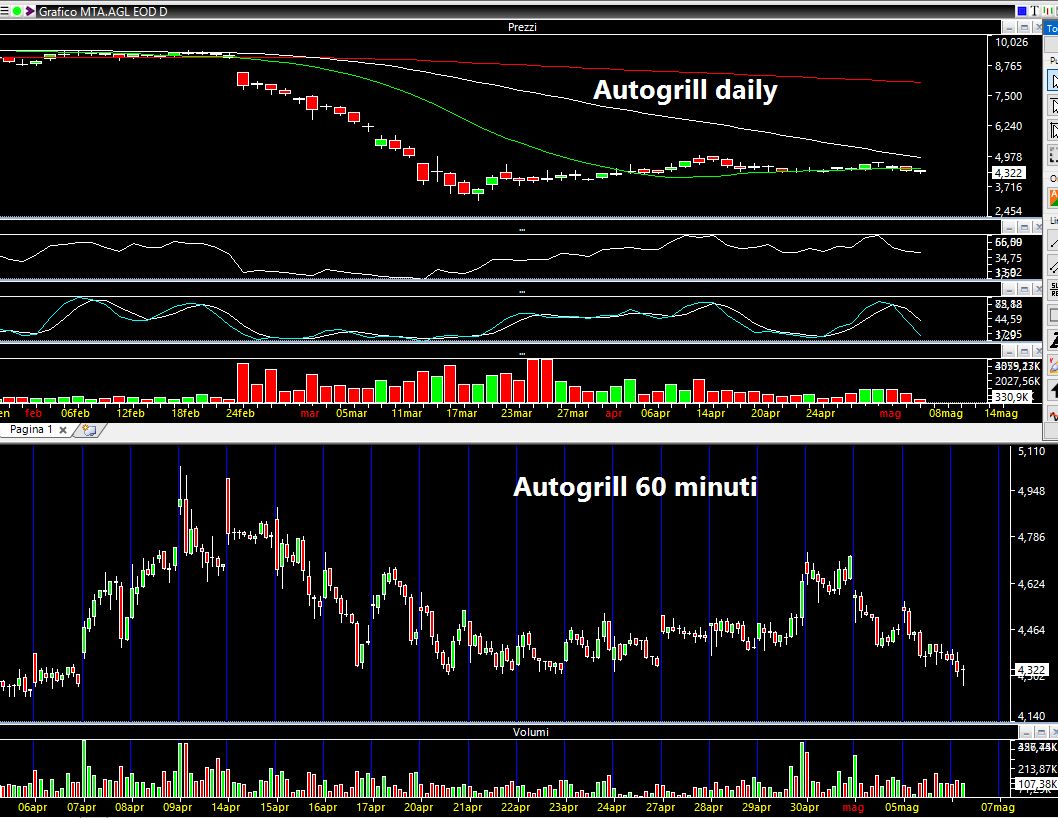Click the 107,38K volume label
Screen dimensions: 1058x818
tap(1037, 784)
